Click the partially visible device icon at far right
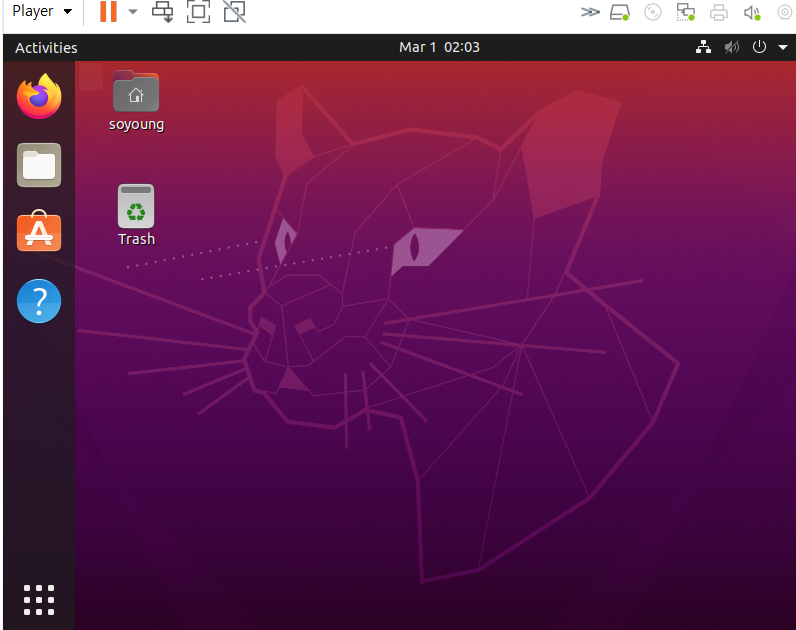This screenshot has width=796, height=630. [786, 12]
